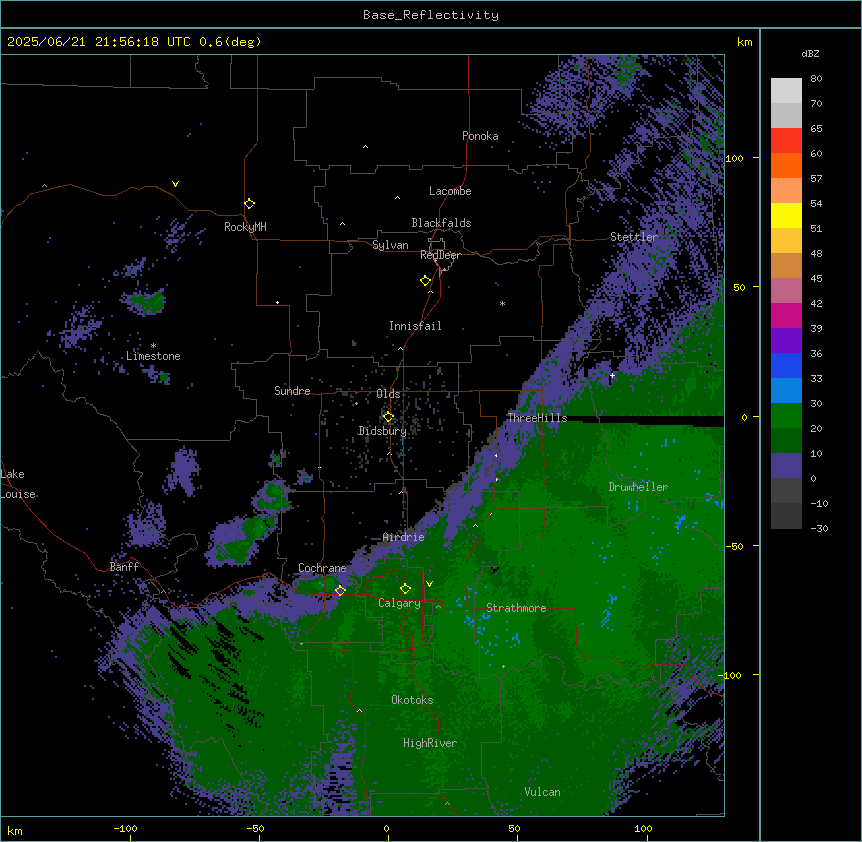Screen dimensions: 862x842
Task: Click the yellow station marker south of RedDeer
Action: pyautogui.click(x=426, y=281)
